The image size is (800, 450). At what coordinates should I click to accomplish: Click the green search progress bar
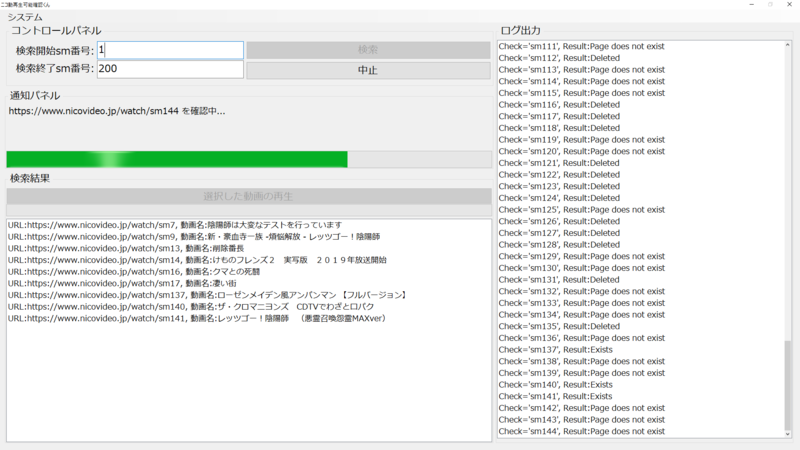(x=177, y=159)
